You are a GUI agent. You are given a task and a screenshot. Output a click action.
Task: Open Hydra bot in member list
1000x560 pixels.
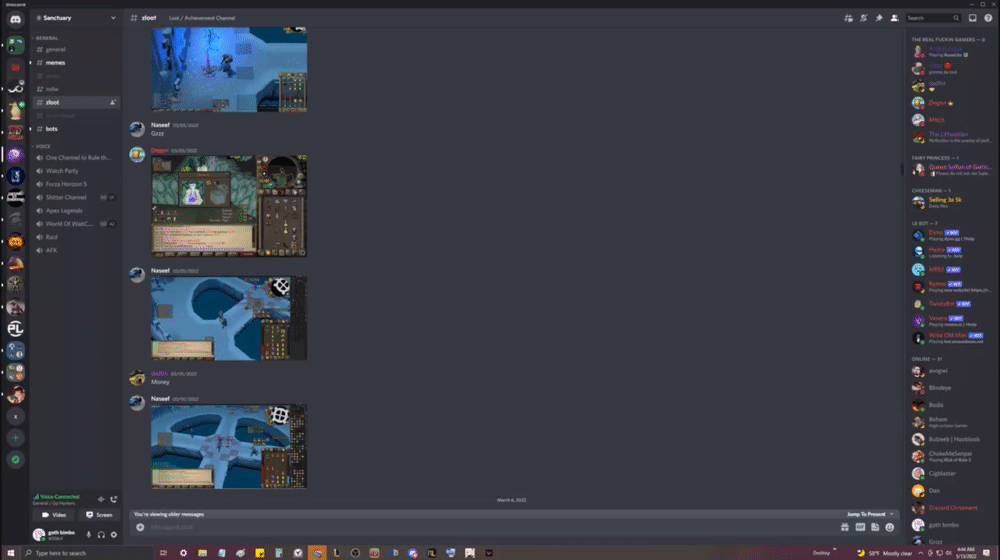[950, 252]
